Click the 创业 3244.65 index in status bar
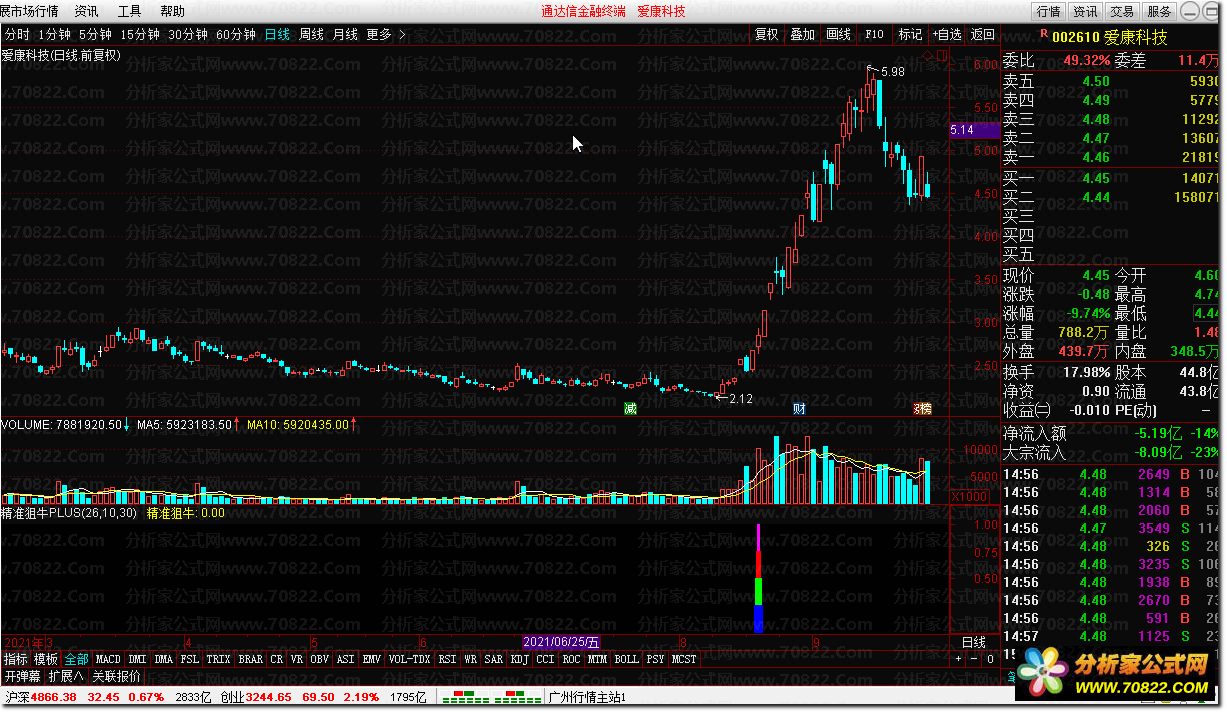1227x712 pixels. pos(256,696)
